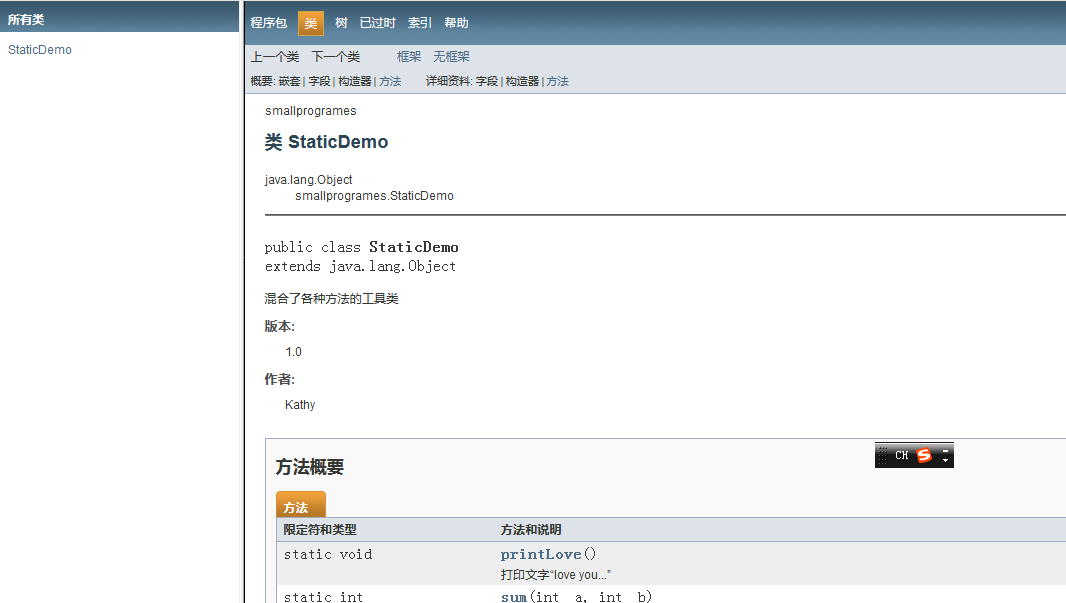The height and width of the screenshot is (603, 1066).
Task: Click the 限定符和类型 column header
Action: point(320,530)
